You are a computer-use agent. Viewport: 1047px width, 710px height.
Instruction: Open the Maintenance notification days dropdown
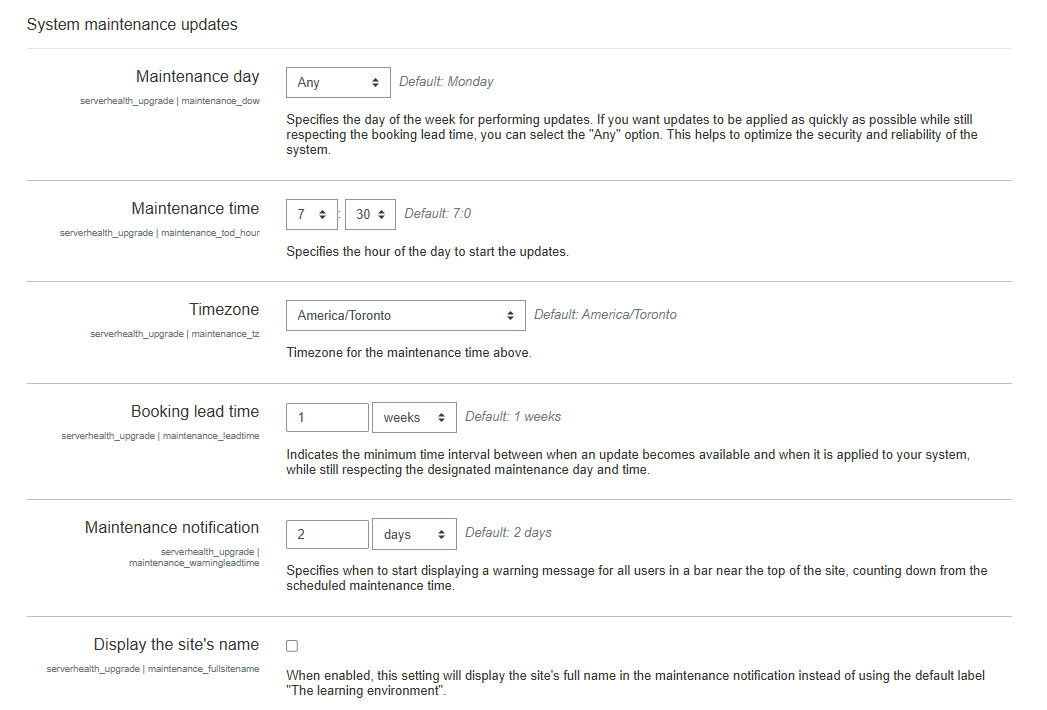[x=414, y=535]
